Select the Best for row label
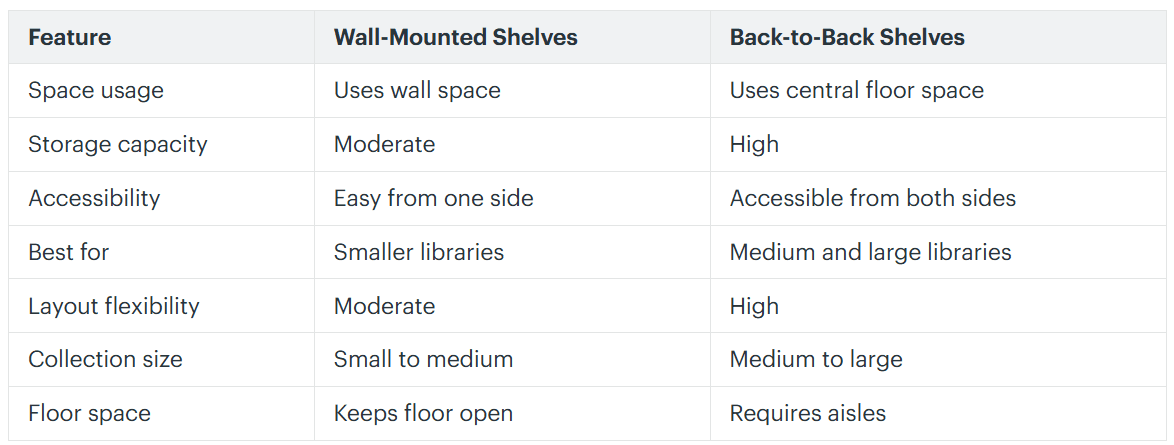The image size is (1174, 445). pyautogui.click(x=69, y=252)
